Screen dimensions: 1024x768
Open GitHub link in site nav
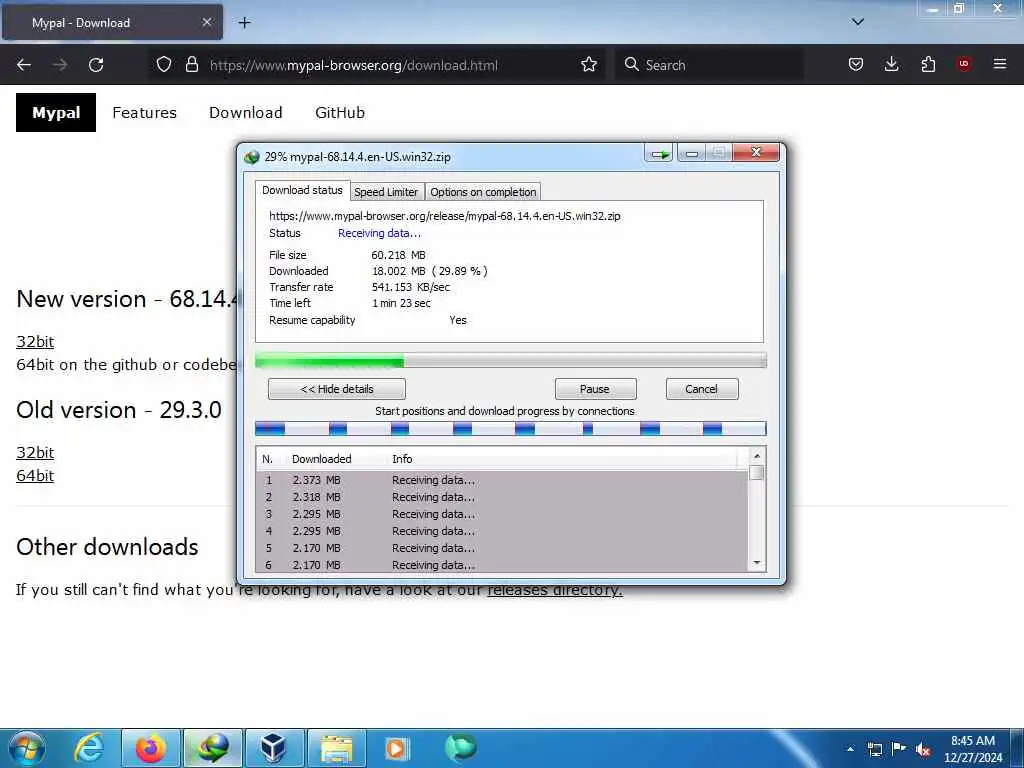[x=340, y=112]
